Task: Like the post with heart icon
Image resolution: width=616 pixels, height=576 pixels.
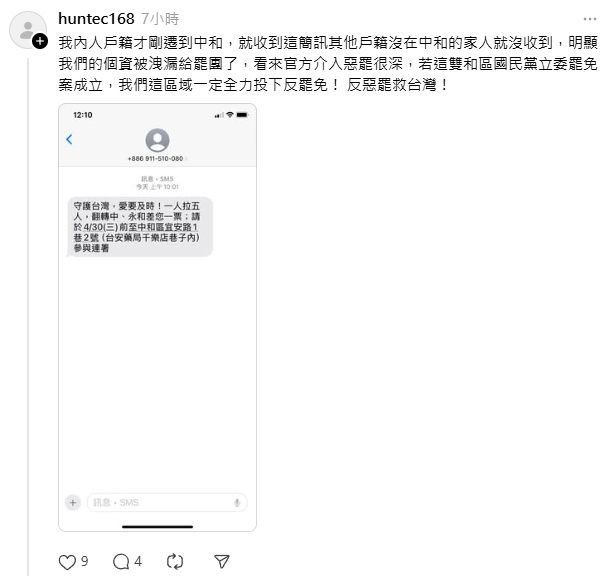Action: click(x=67, y=562)
